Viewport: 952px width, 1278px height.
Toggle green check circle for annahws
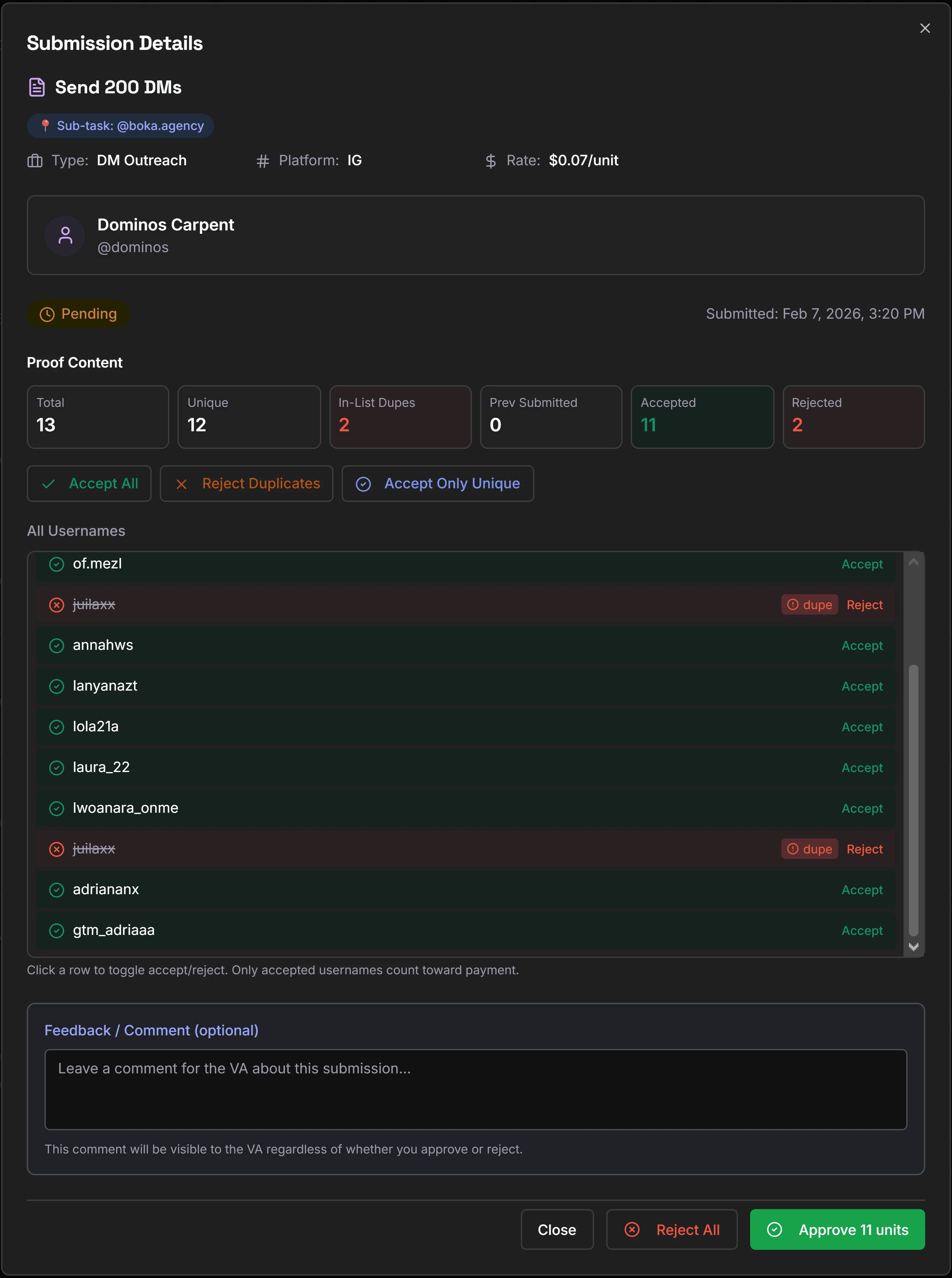(x=56, y=646)
